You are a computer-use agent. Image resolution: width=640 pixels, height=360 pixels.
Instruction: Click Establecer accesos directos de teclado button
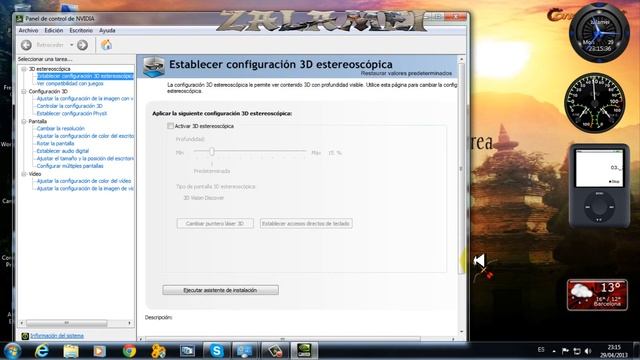(x=306, y=224)
